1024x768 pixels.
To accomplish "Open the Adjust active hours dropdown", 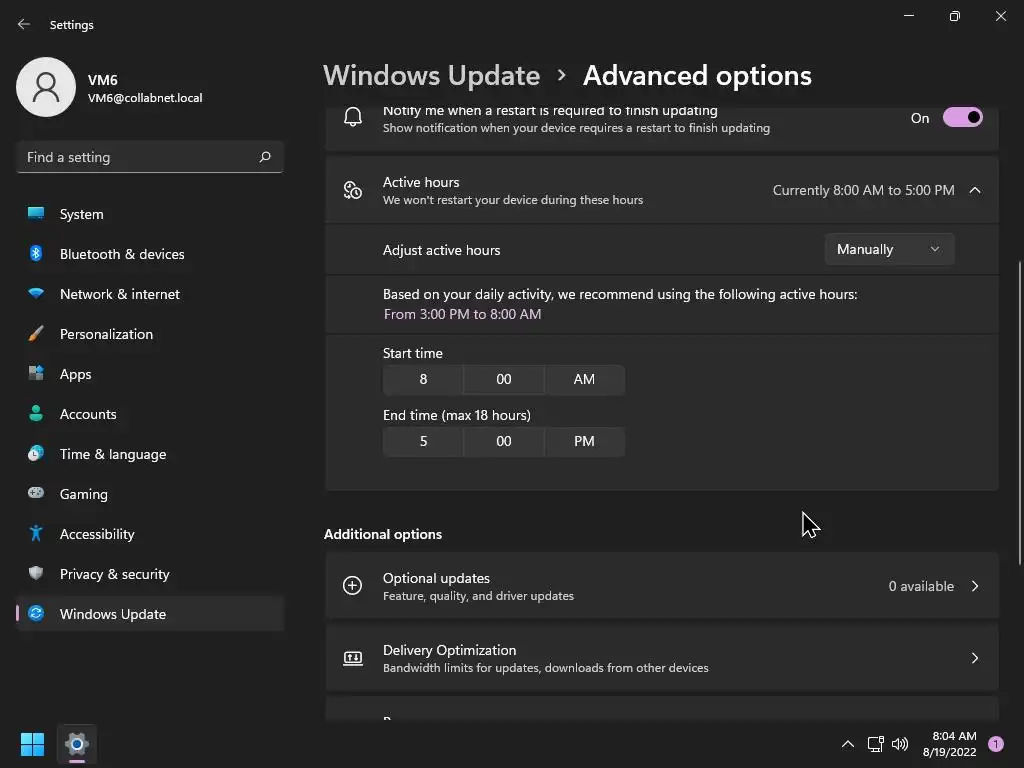I will (888, 249).
